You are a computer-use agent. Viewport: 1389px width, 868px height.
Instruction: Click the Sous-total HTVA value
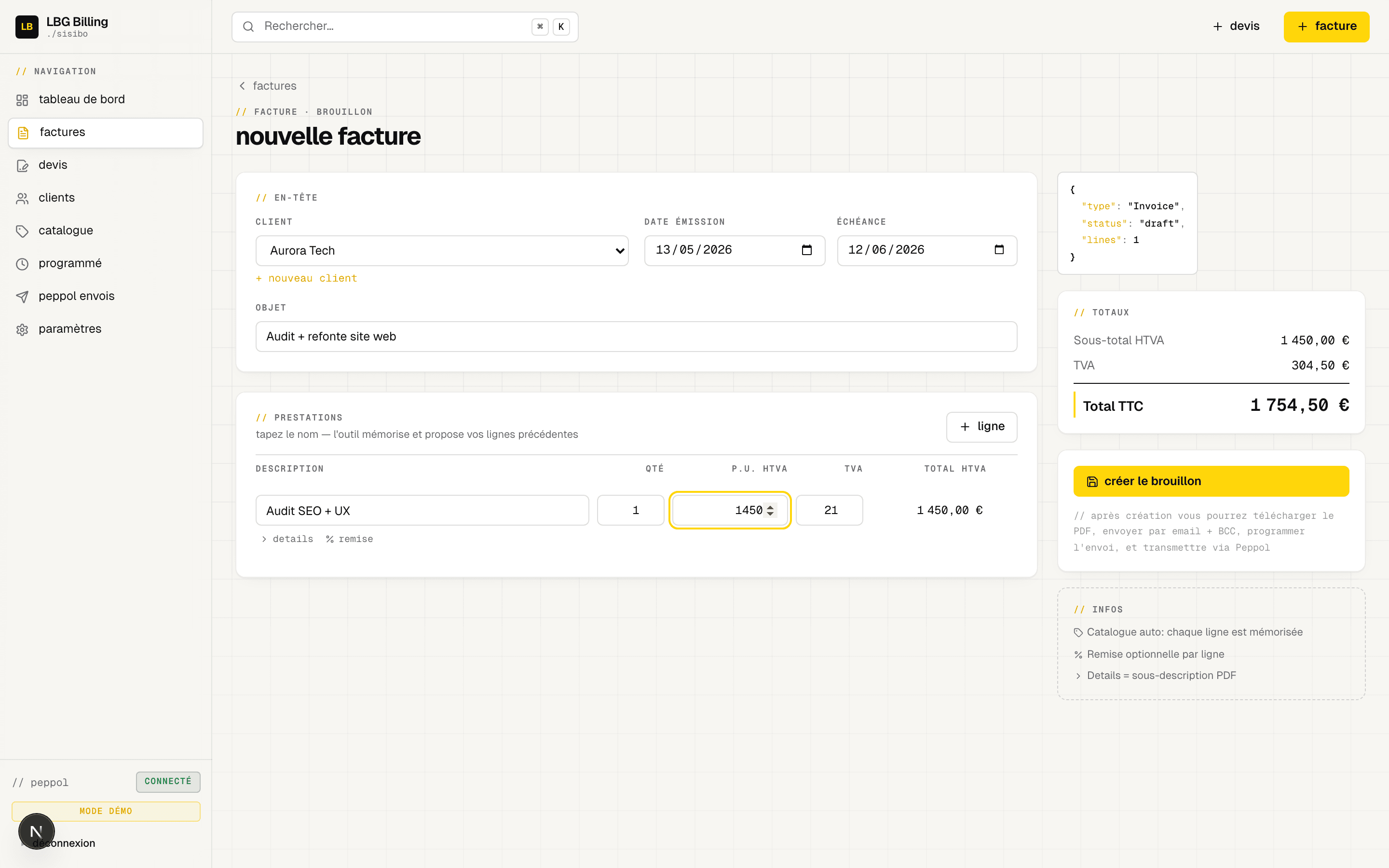(x=1314, y=340)
